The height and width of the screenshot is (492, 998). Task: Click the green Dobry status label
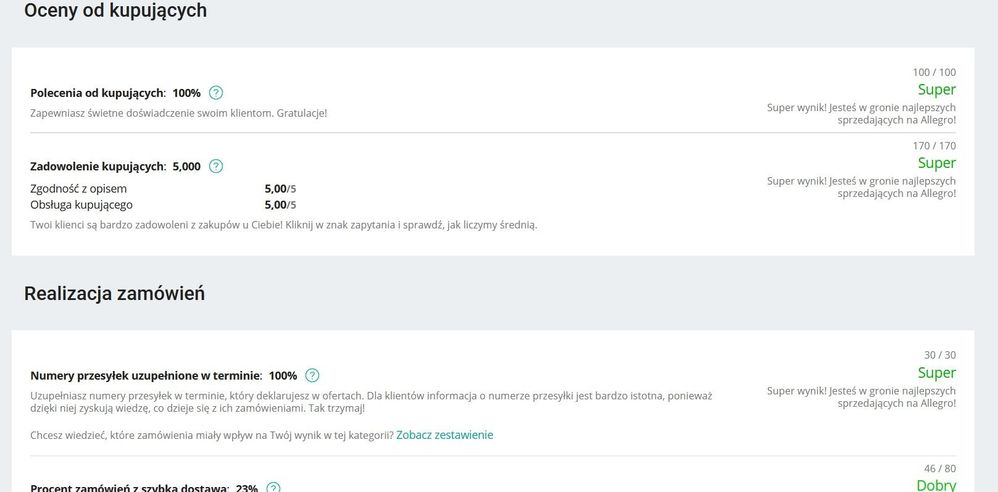click(x=936, y=485)
